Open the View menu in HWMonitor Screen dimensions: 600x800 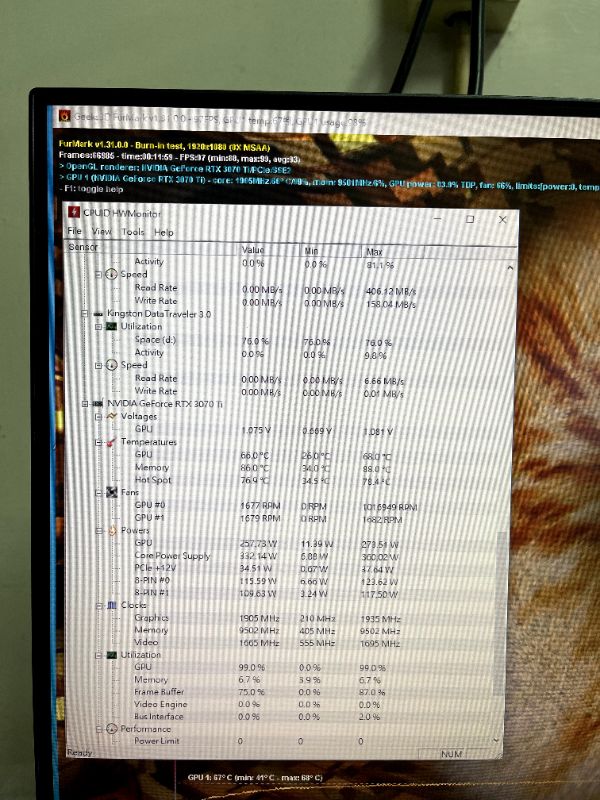click(102, 231)
